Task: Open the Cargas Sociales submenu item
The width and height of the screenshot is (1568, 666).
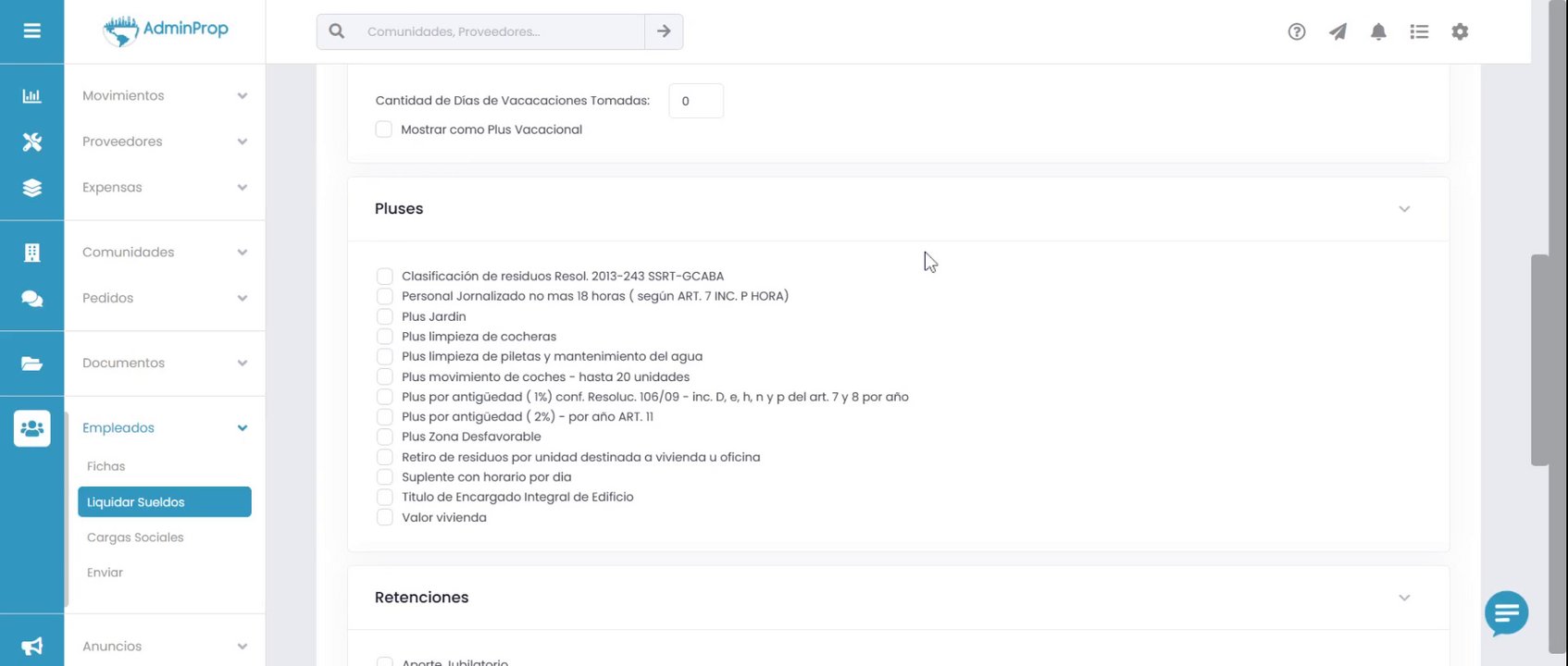Action: click(135, 537)
